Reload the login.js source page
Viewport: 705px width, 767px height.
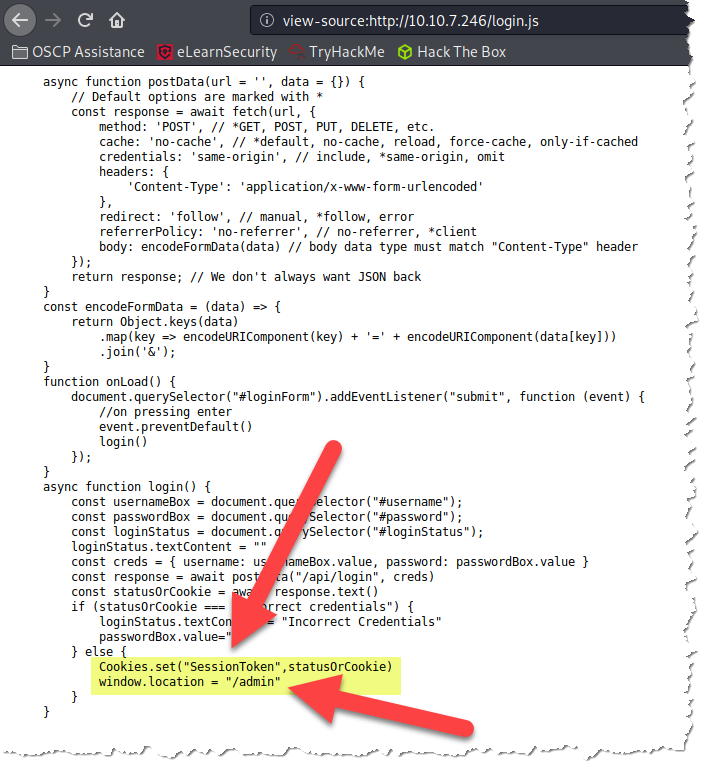click(x=85, y=19)
